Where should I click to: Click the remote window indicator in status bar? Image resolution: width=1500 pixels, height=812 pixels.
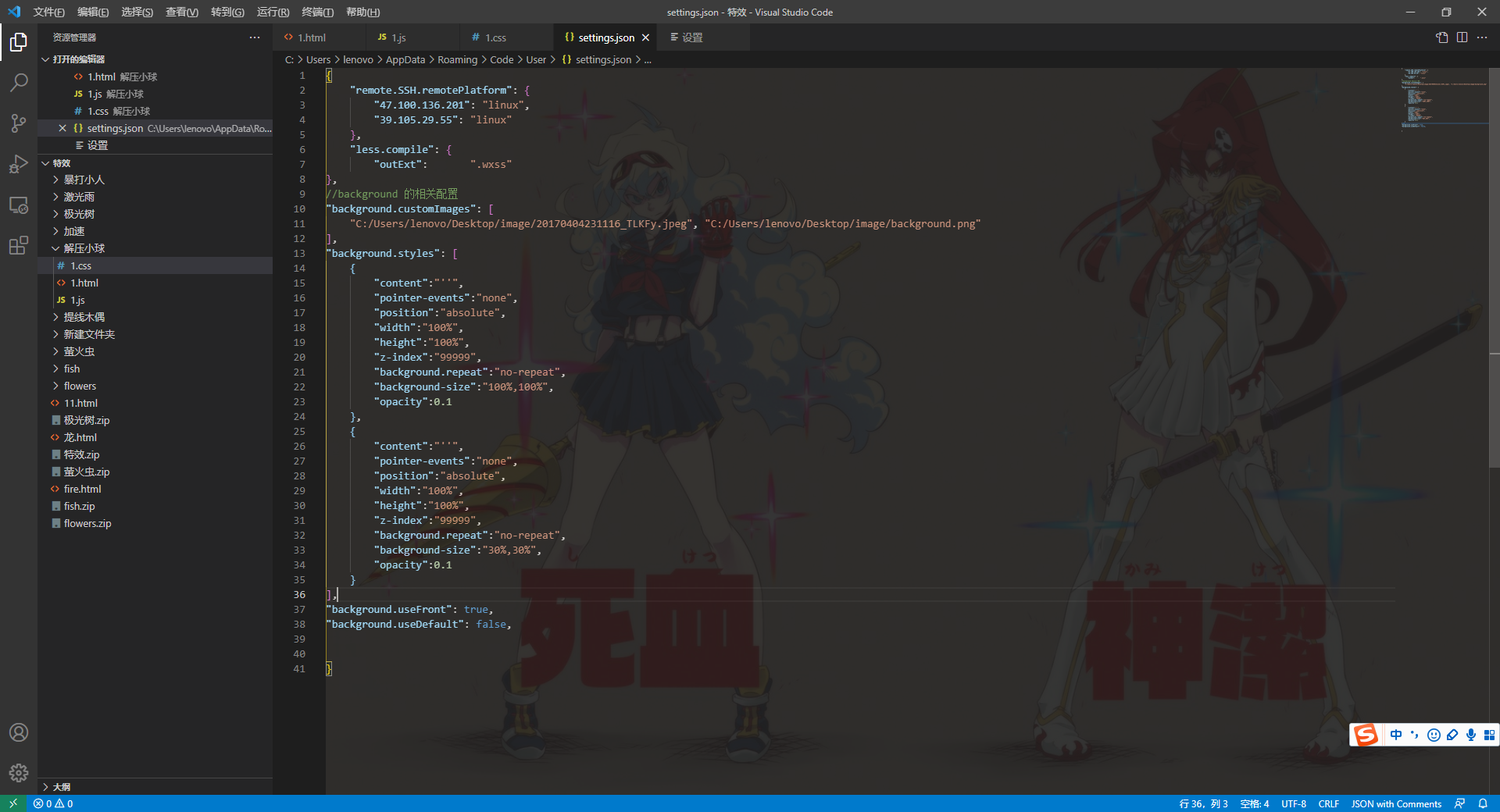[13, 803]
